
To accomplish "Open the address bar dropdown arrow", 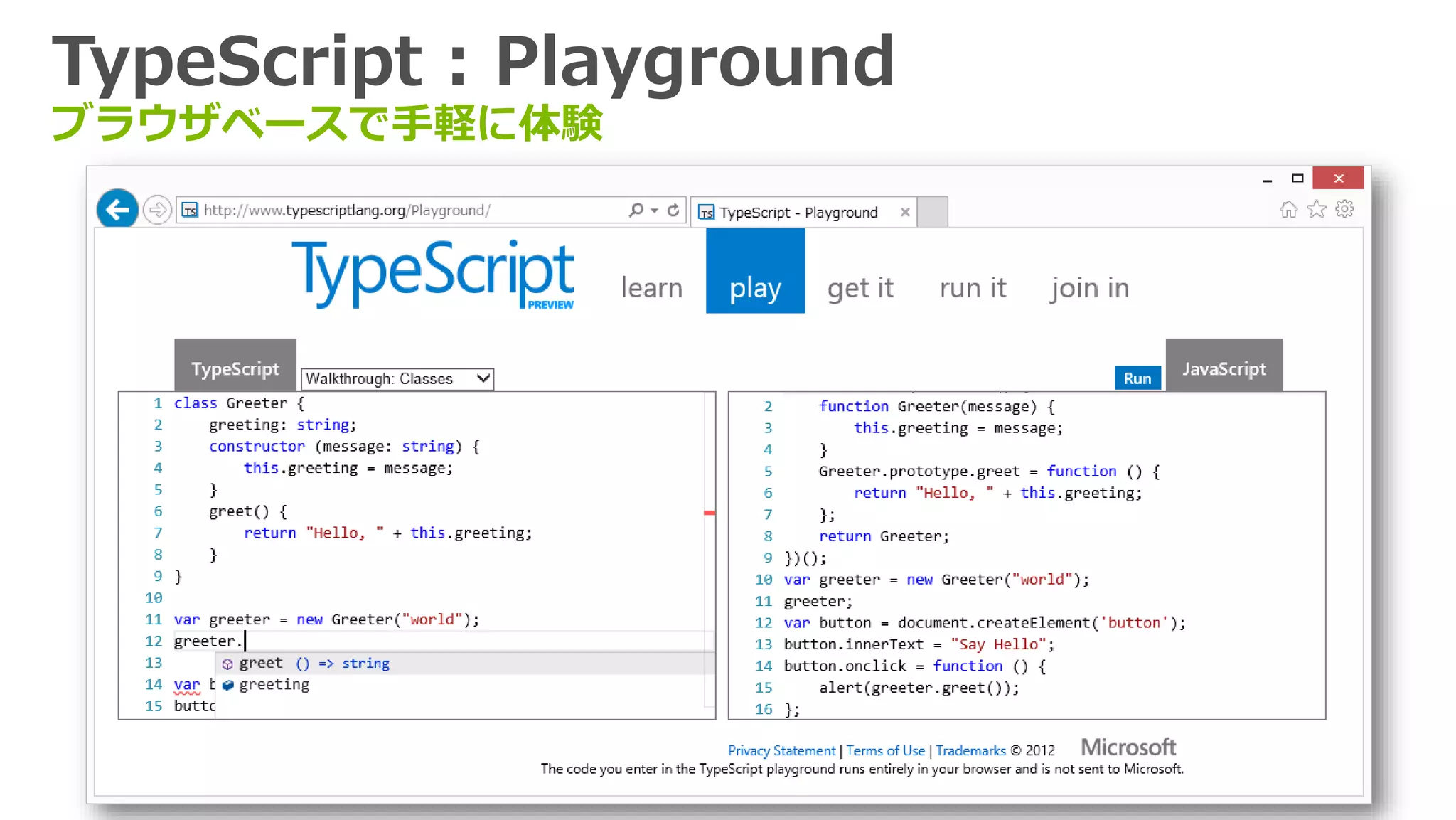I will tap(654, 211).
